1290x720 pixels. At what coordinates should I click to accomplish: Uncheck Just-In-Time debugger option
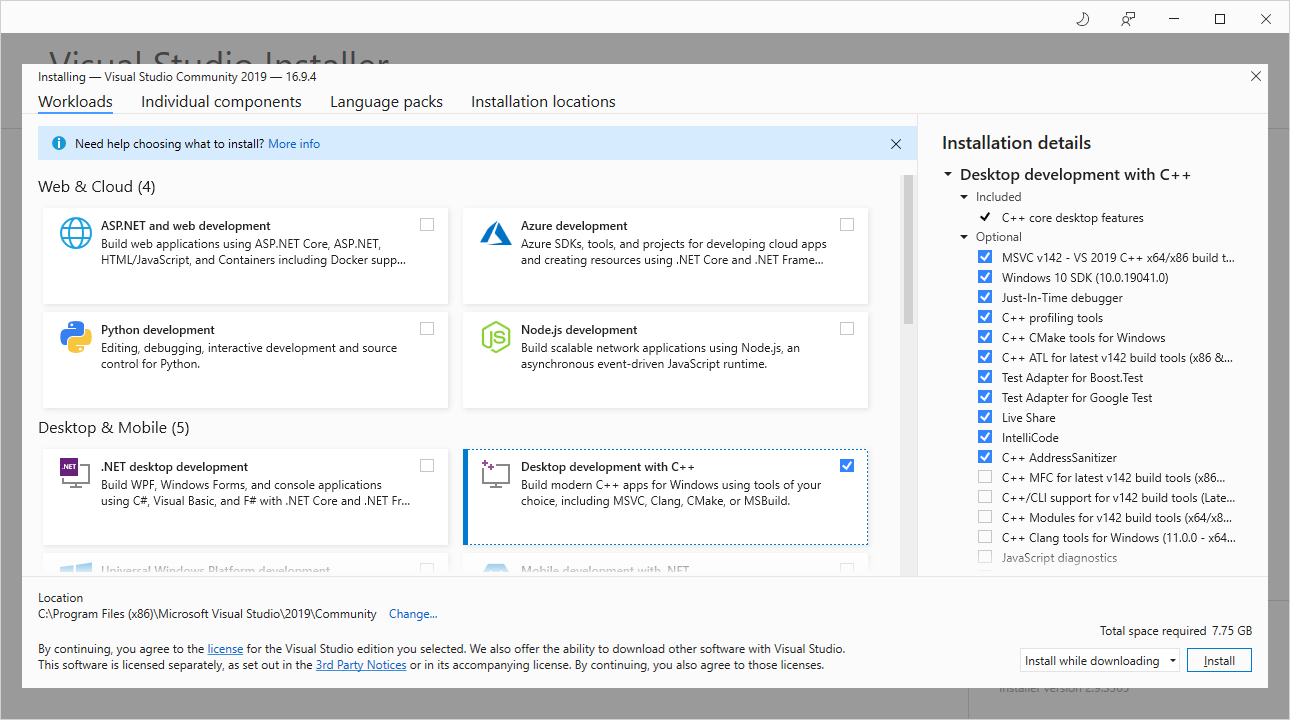click(985, 297)
